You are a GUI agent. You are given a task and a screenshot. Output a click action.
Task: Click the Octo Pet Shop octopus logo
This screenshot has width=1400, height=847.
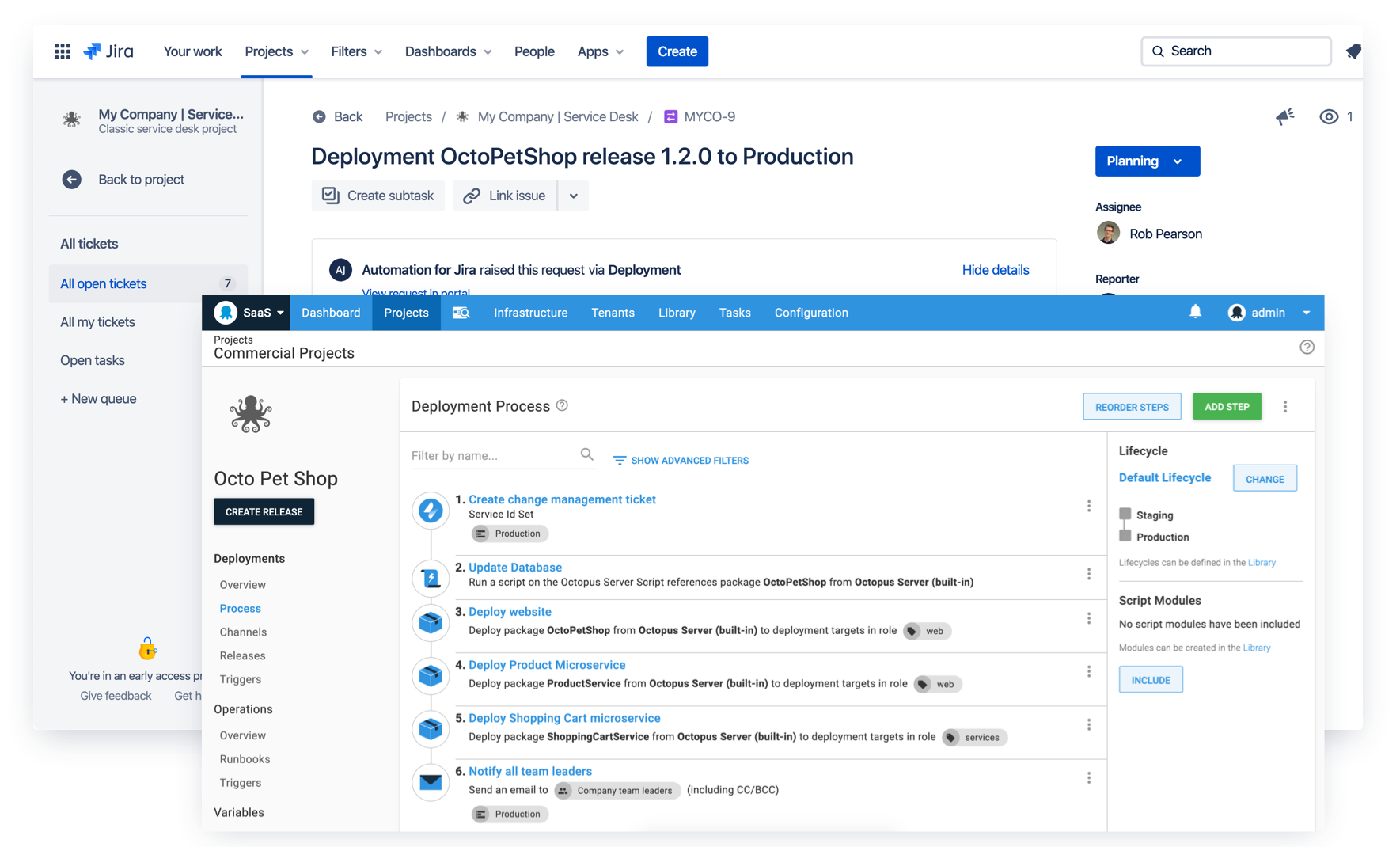click(x=250, y=413)
